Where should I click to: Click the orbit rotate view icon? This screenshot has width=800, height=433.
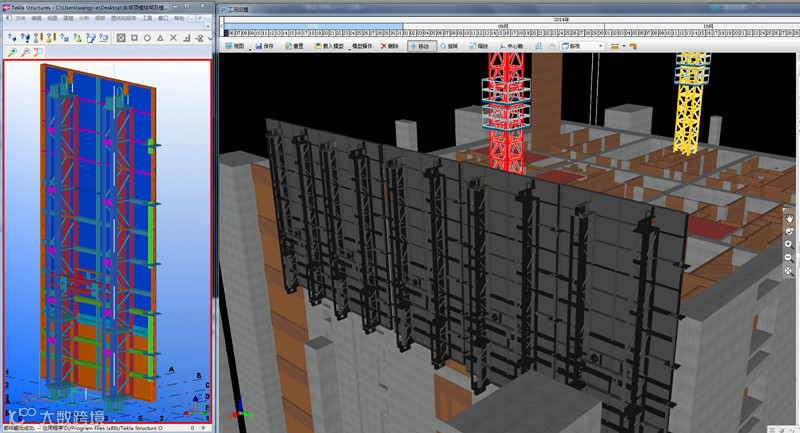(x=789, y=231)
